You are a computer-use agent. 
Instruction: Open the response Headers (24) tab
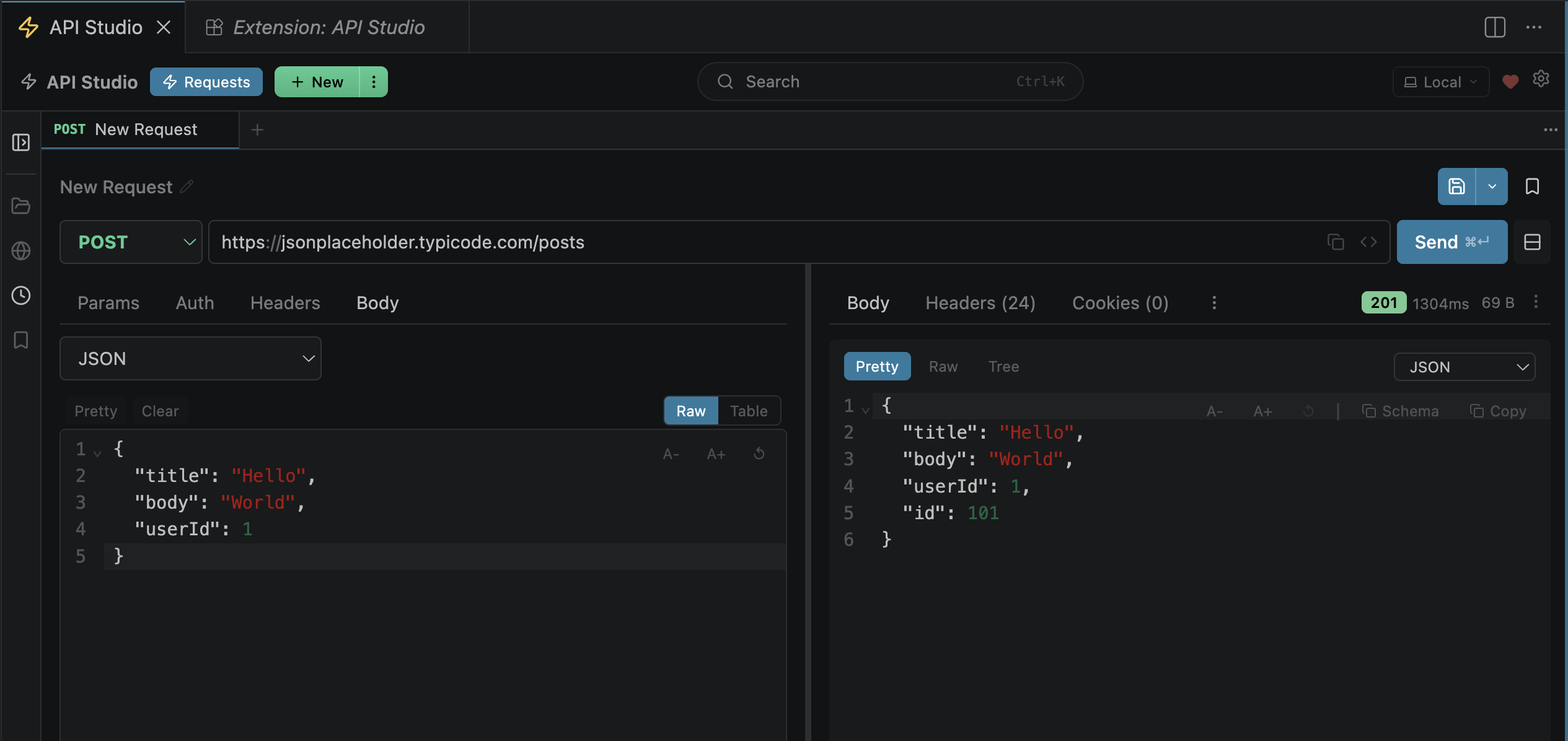click(980, 303)
